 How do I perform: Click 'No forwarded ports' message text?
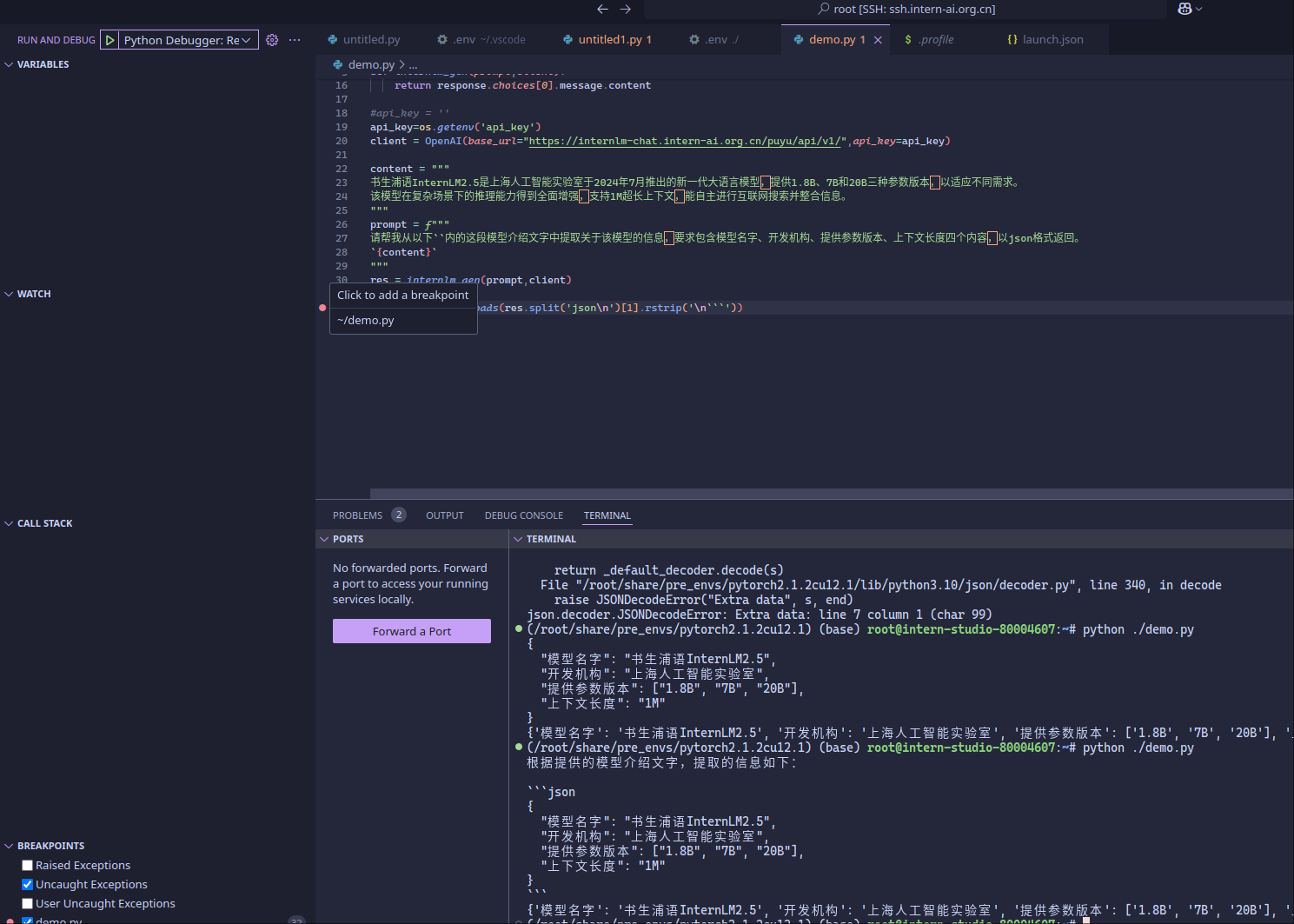[410, 583]
